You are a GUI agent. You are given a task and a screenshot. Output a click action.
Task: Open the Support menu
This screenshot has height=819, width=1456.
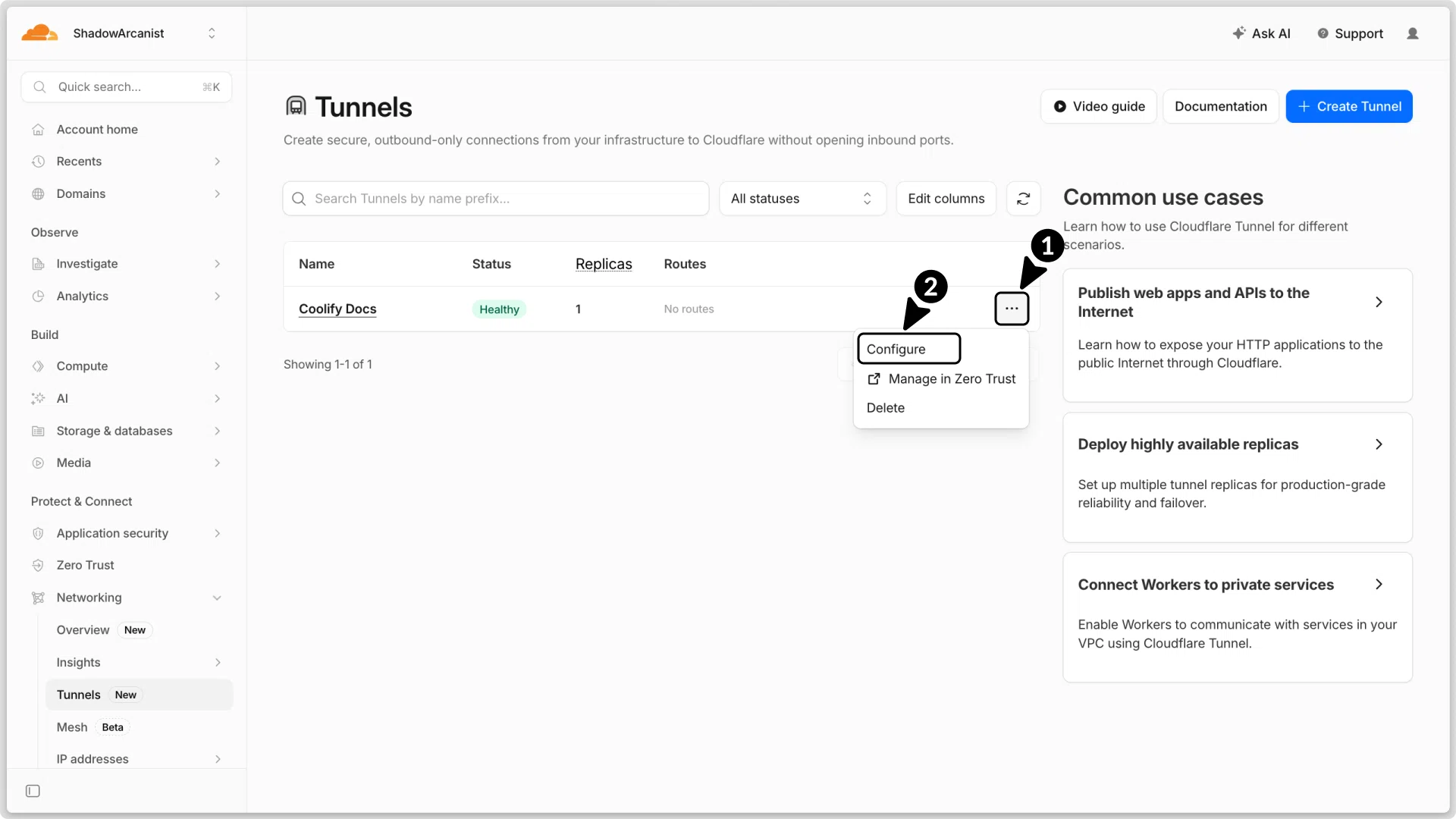(x=1350, y=33)
